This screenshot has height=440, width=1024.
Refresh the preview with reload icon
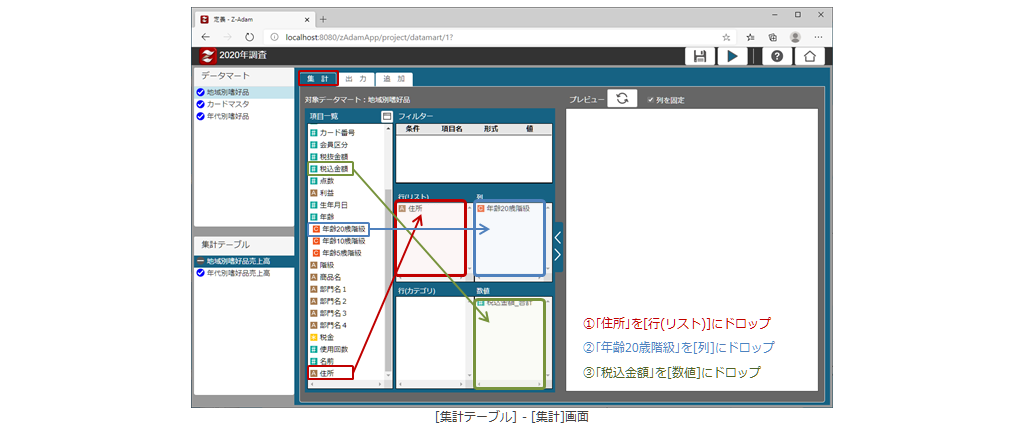(x=622, y=99)
